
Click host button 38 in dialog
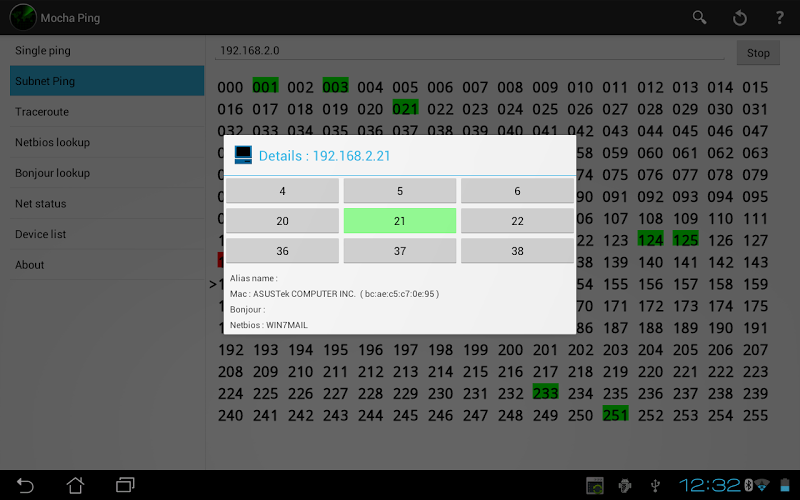pos(517,251)
